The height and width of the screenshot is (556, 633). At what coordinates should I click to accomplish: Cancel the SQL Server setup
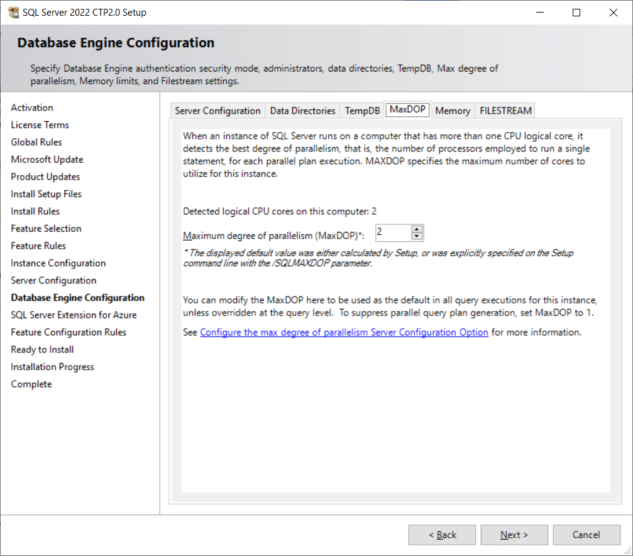coord(586,535)
